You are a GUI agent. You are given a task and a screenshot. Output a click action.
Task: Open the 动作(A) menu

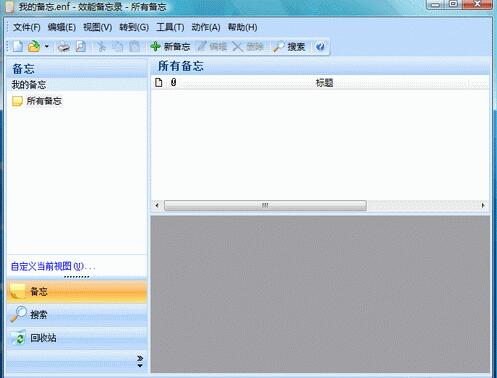tap(206, 27)
